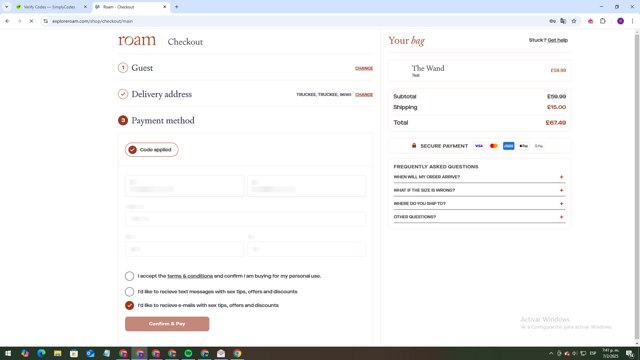Click the Google Pay payment icon
640x360 pixels.
coord(539,146)
